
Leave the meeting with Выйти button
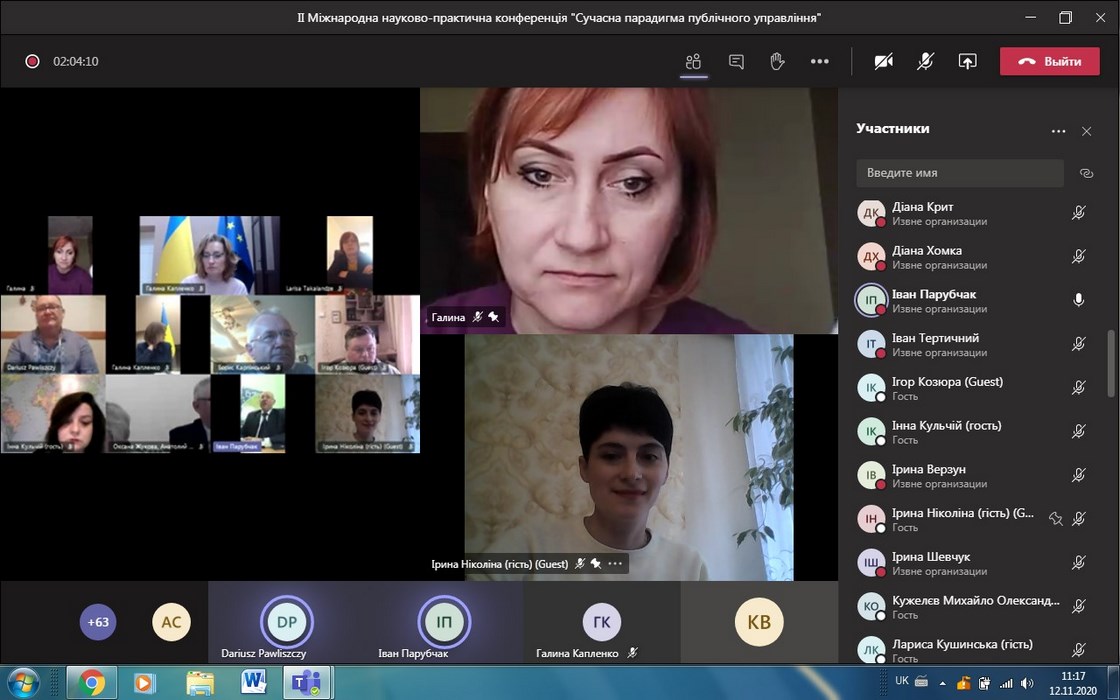tap(1050, 61)
